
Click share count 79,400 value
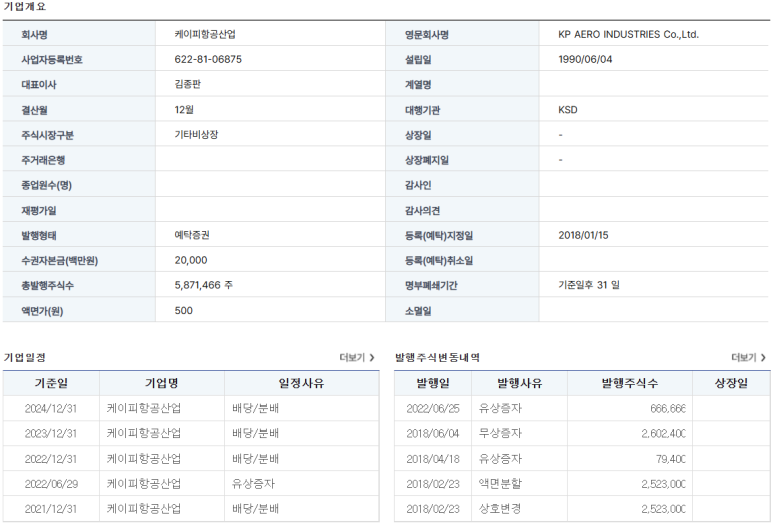(671, 458)
